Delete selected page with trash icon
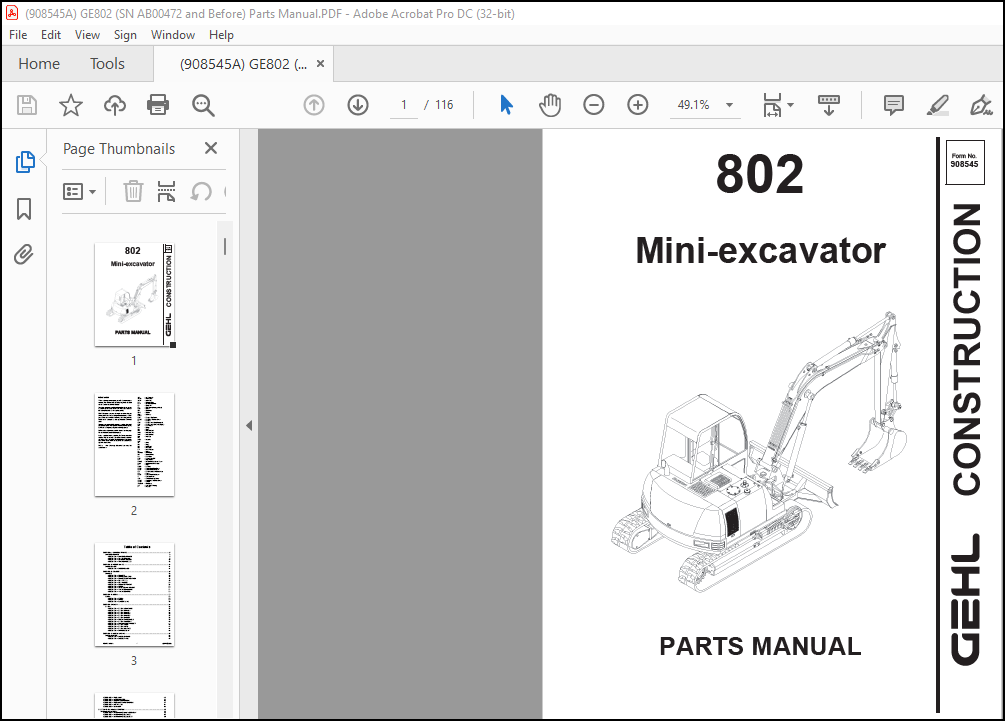Screen dimensions: 1005x721 tap(133, 191)
